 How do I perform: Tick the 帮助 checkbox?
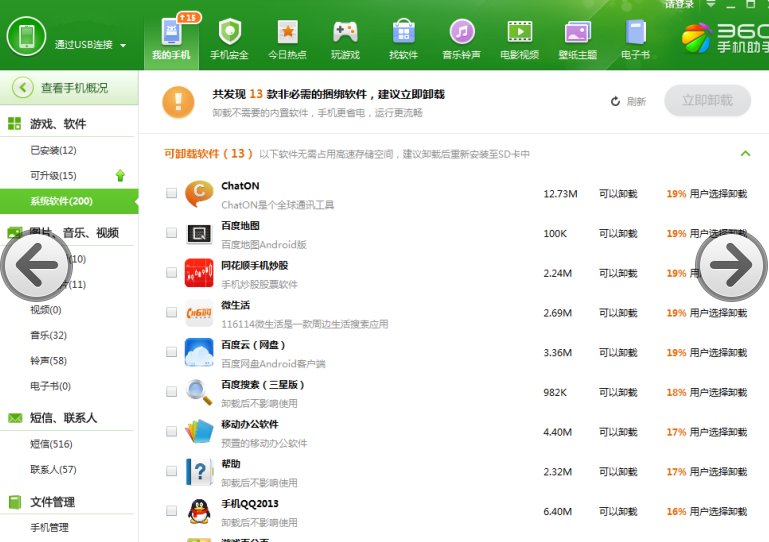[x=171, y=471]
